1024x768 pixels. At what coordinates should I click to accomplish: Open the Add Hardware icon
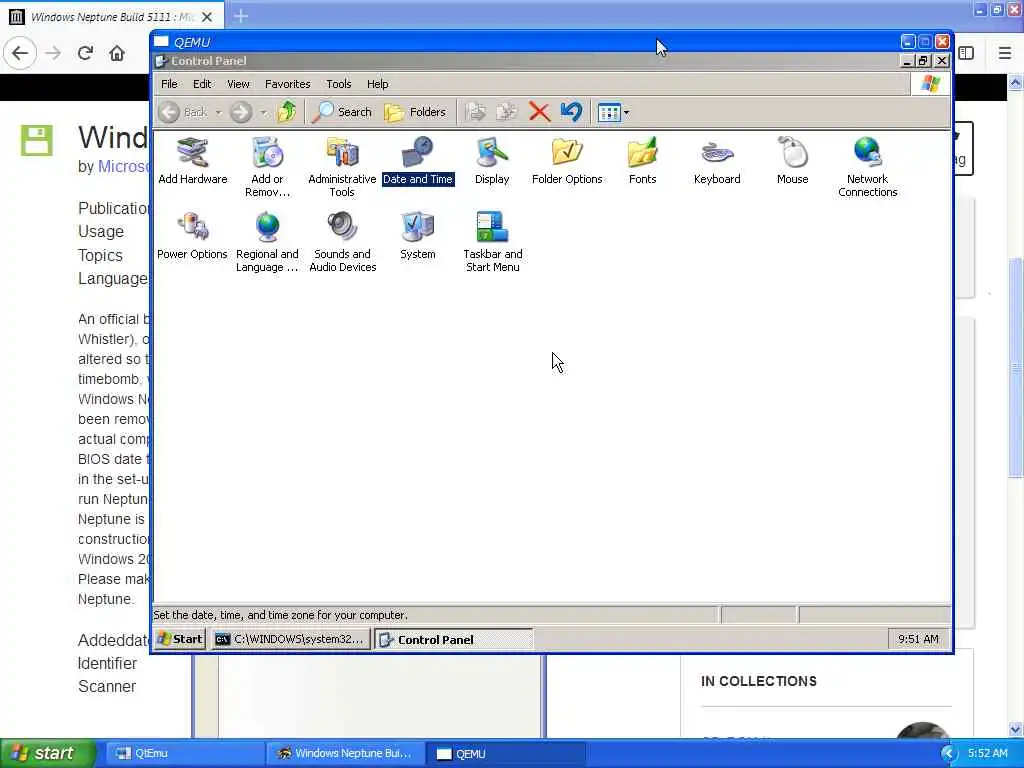[x=193, y=161]
